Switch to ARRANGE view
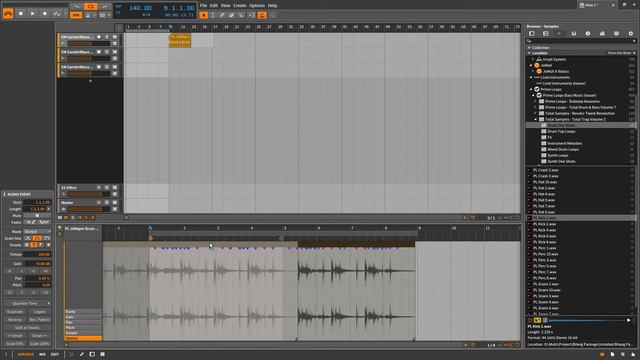The image size is (640, 360). coord(26,354)
